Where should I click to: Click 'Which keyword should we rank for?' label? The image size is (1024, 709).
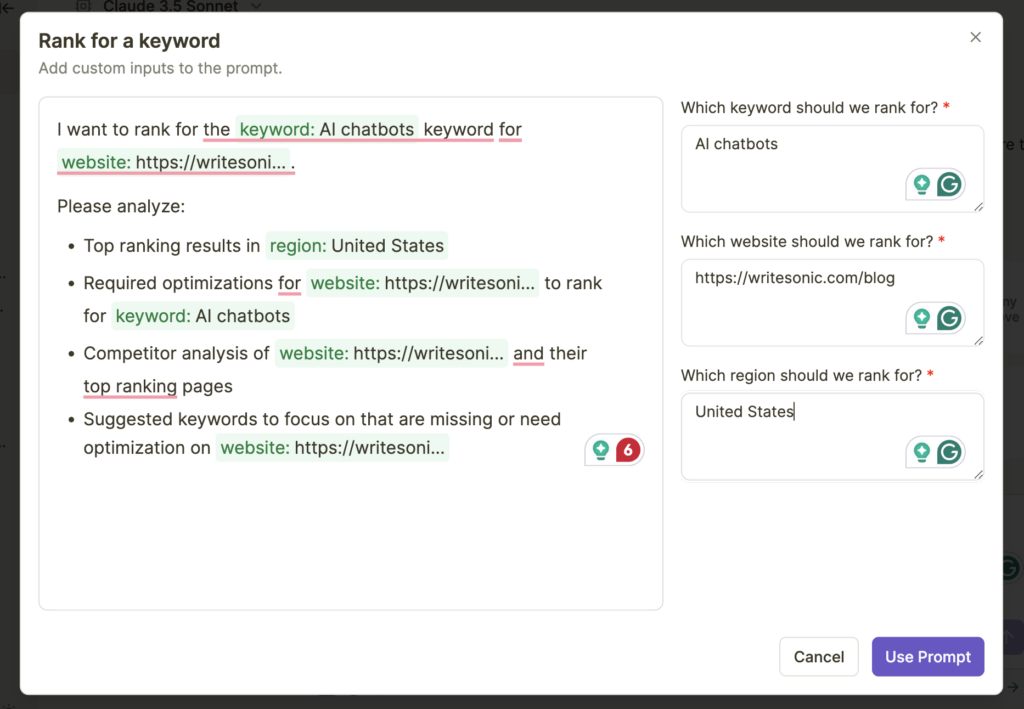(809, 107)
